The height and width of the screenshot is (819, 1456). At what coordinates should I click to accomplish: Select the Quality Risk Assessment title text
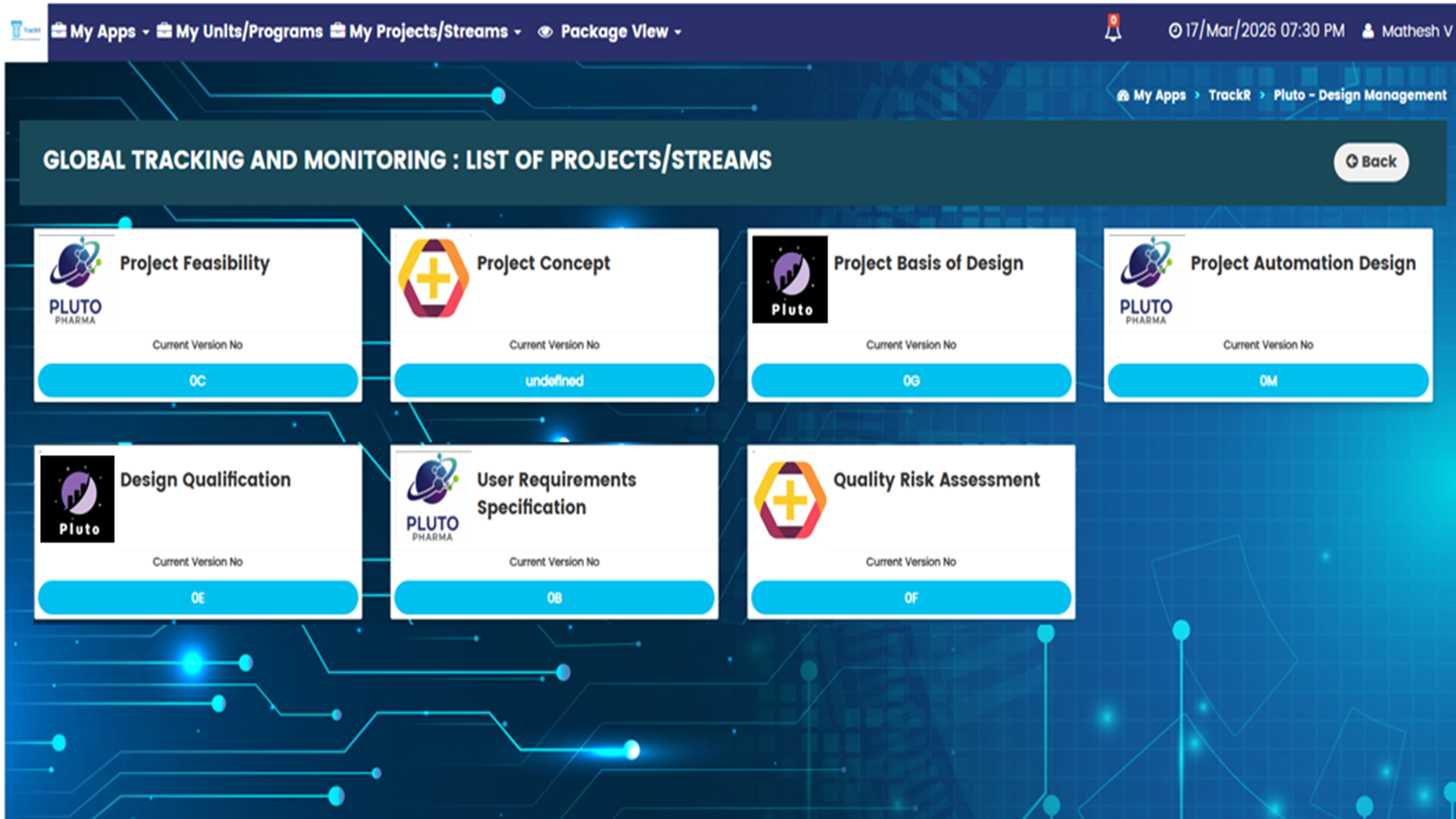point(936,480)
